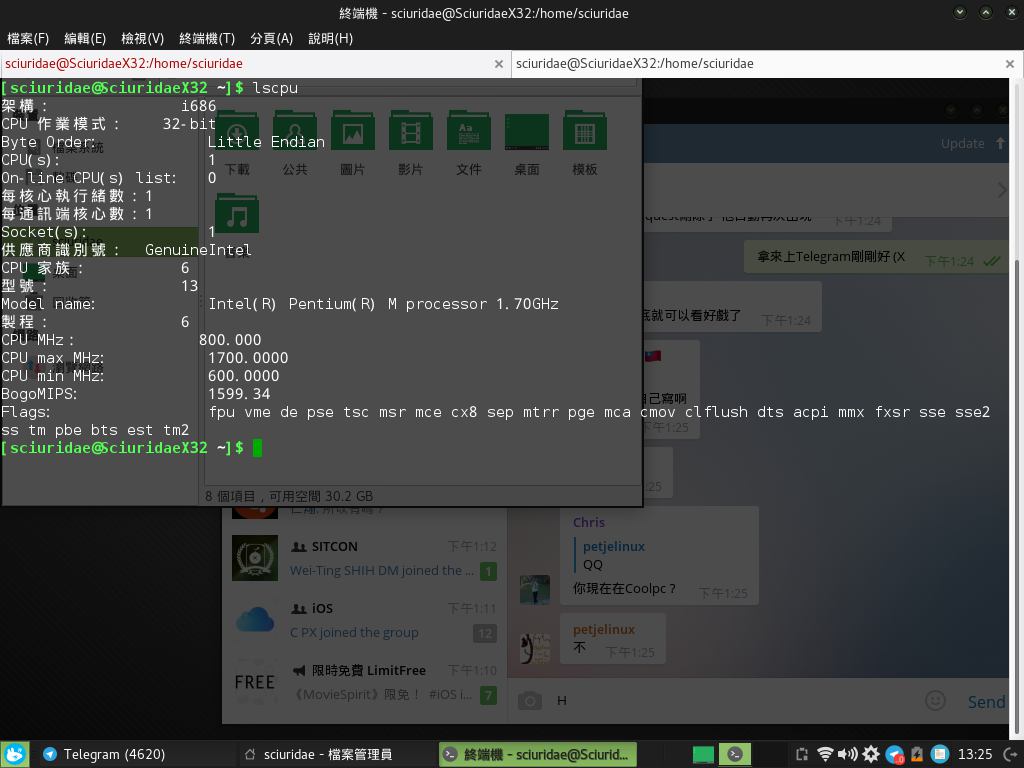
Task: Open the emoji picker smiley icon
Action: (935, 701)
